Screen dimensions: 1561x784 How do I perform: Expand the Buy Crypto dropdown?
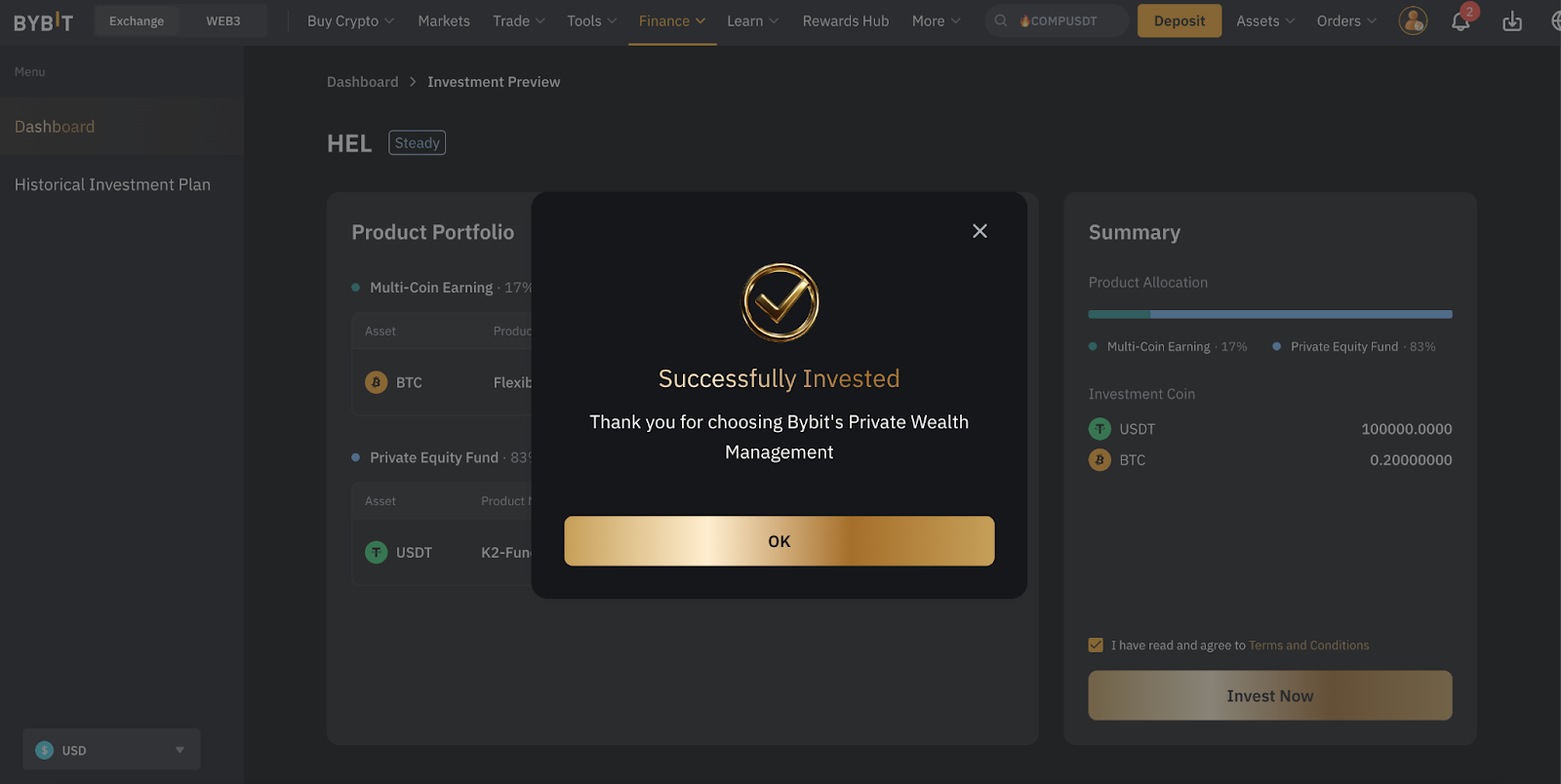click(350, 21)
